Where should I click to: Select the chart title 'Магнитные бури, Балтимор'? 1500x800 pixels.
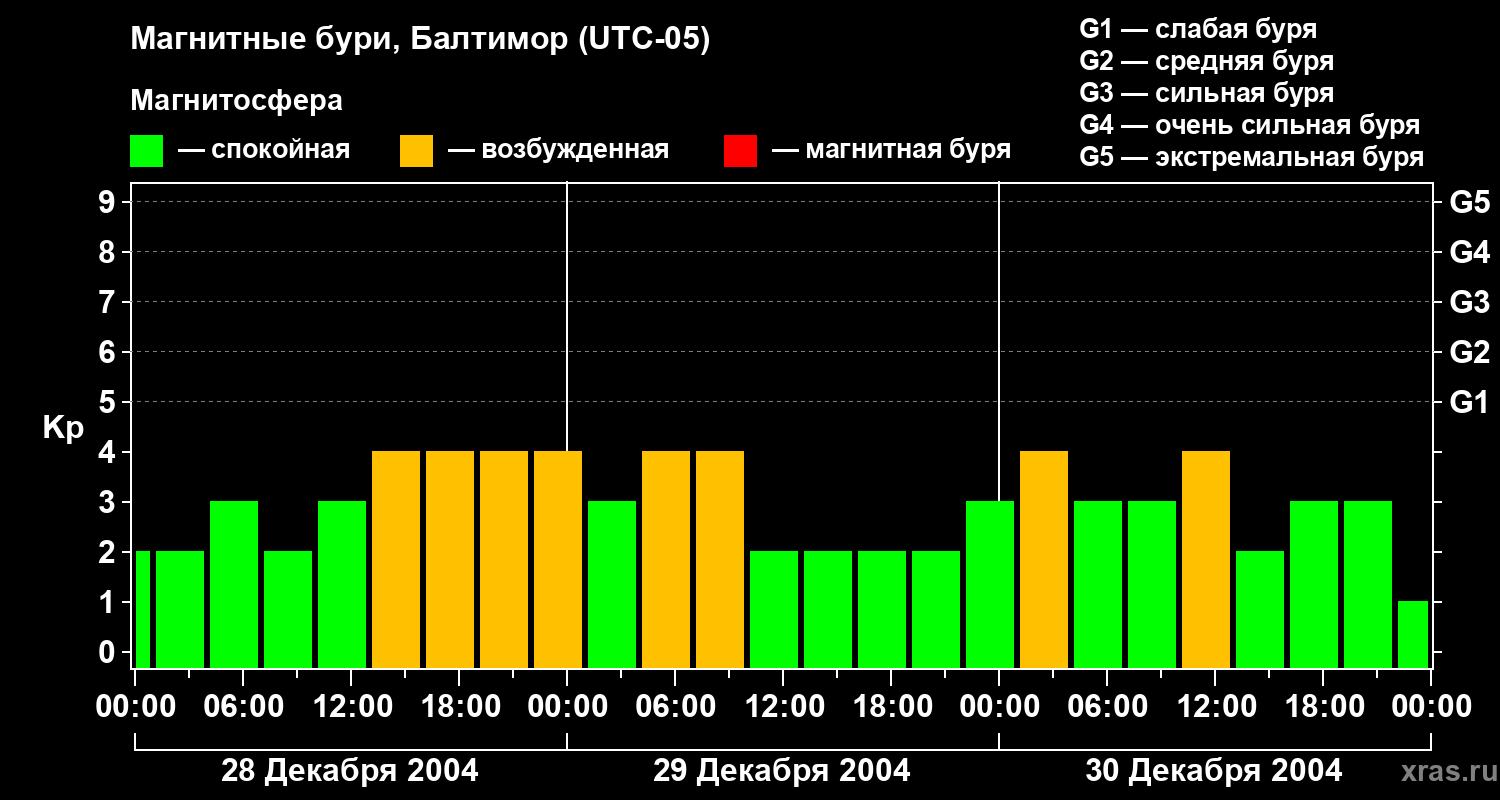click(x=420, y=41)
